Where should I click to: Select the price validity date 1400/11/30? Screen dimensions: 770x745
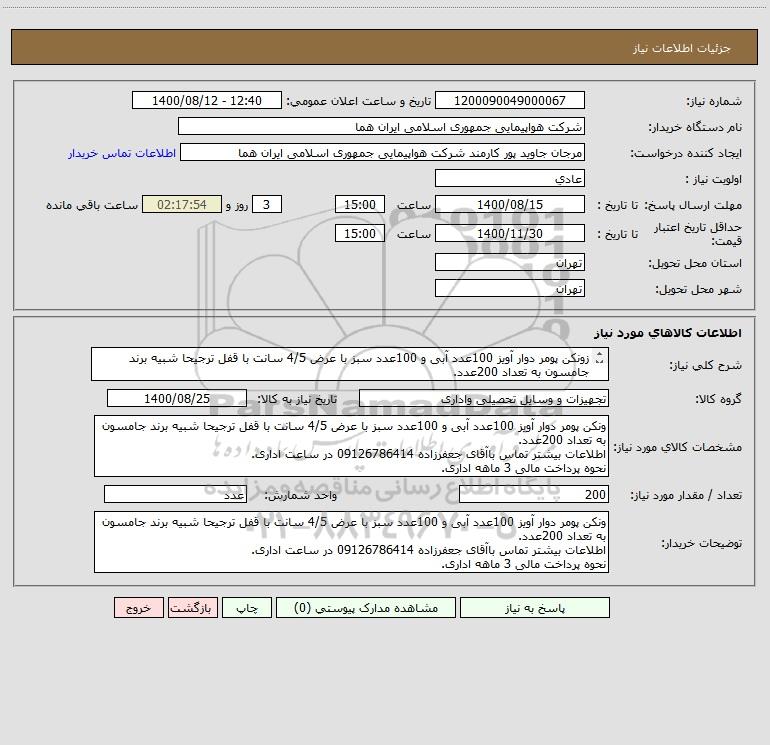[510, 233]
